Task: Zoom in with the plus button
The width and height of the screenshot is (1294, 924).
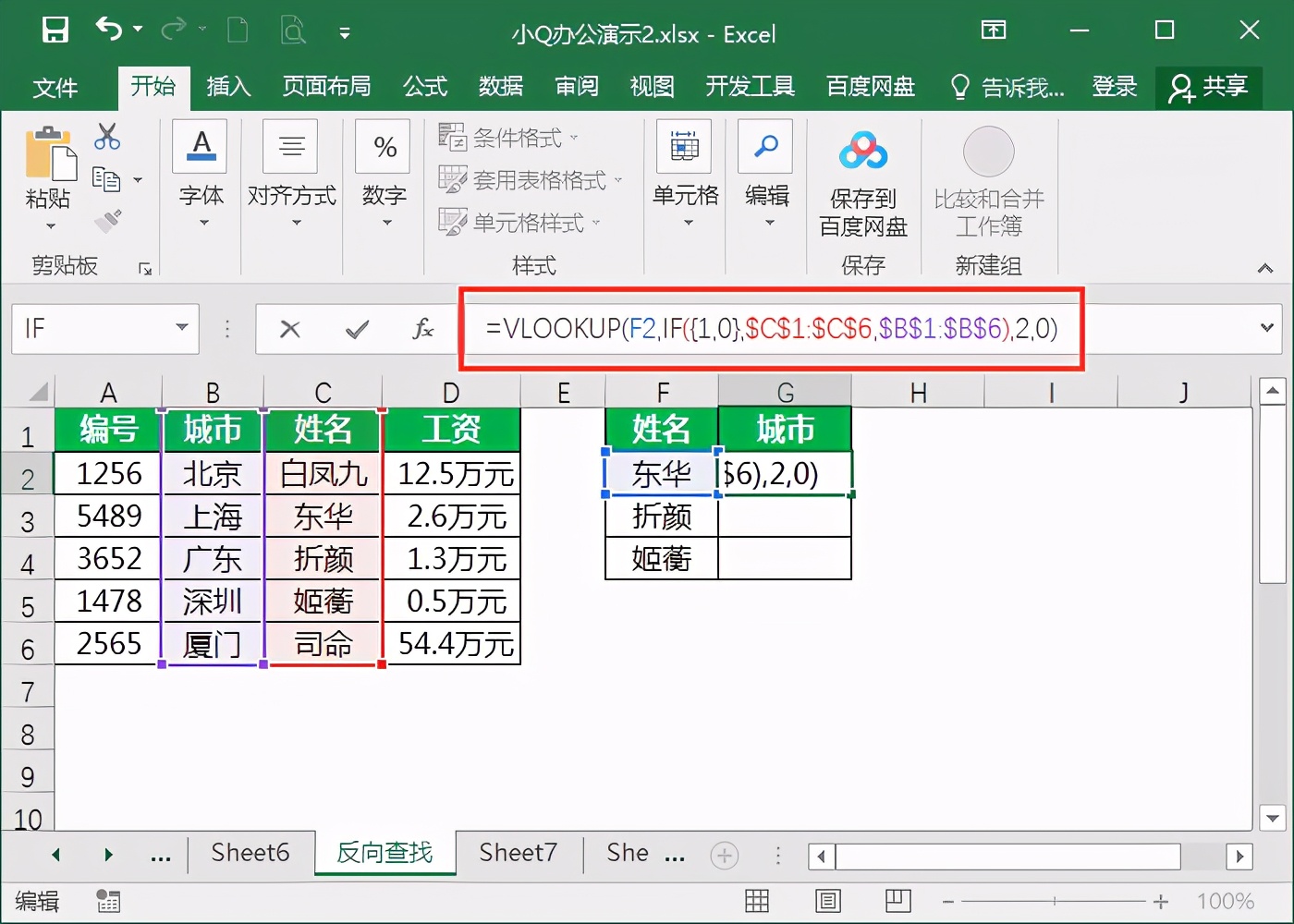Action: 1161,901
